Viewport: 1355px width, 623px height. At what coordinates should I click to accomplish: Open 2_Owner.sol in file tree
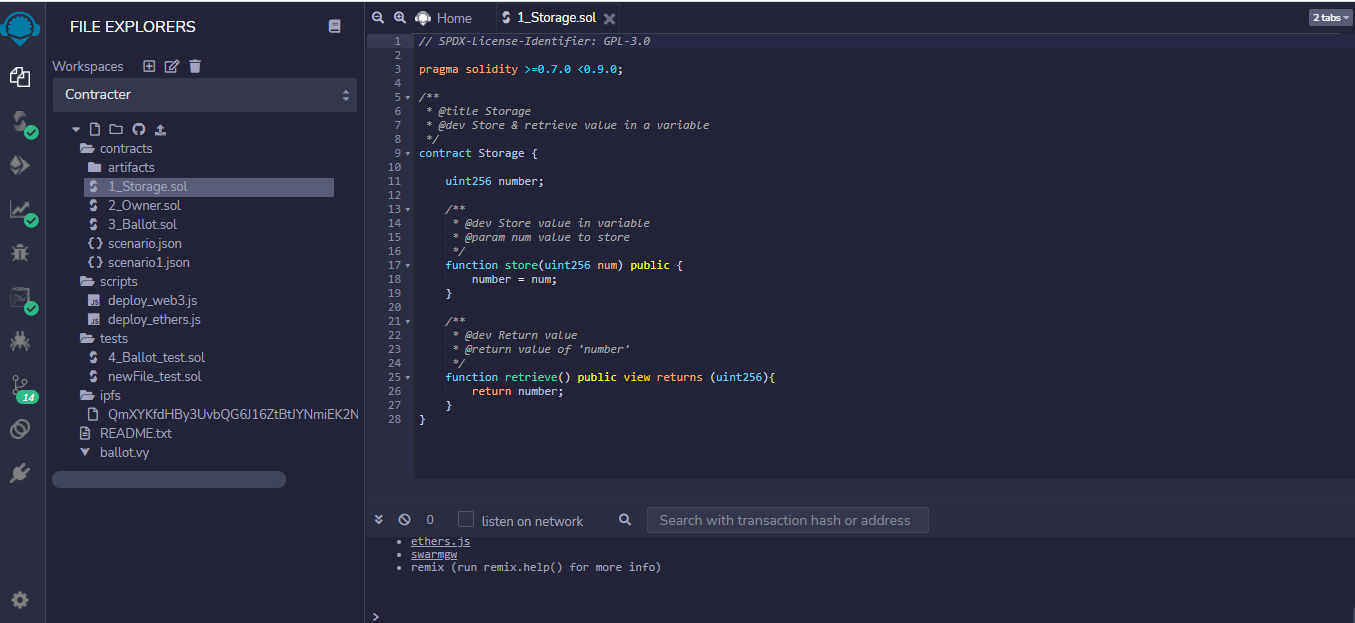[x=144, y=205]
